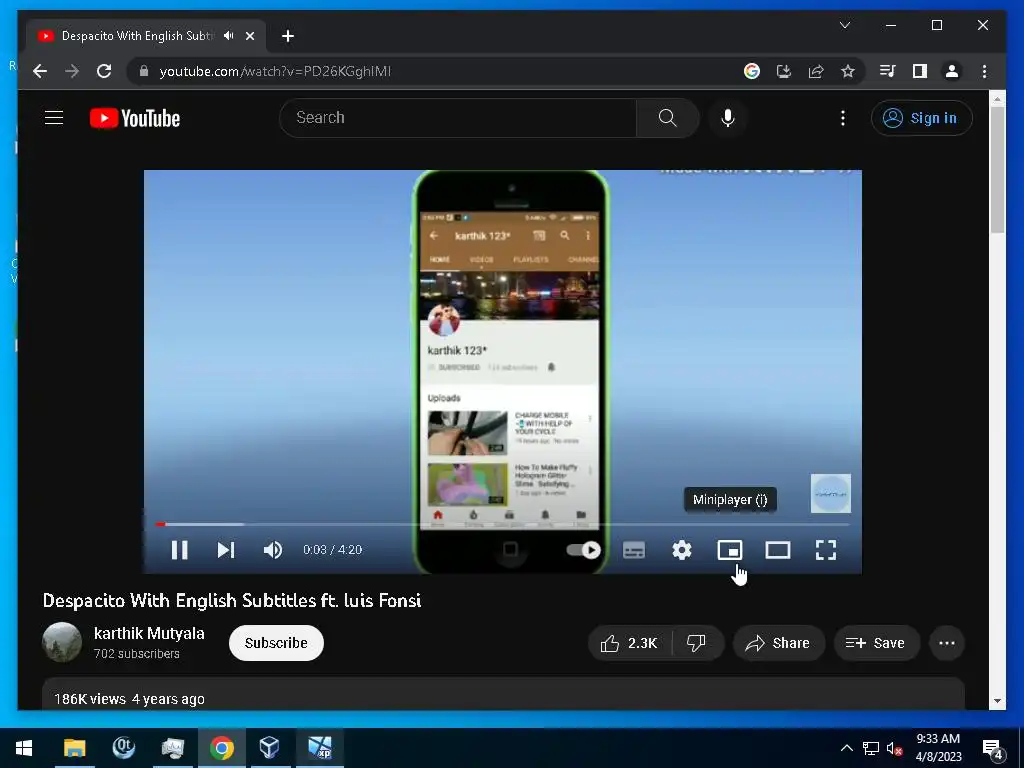1024x768 pixels.
Task: Go to YouTube home via logo
Action: pos(135,118)
